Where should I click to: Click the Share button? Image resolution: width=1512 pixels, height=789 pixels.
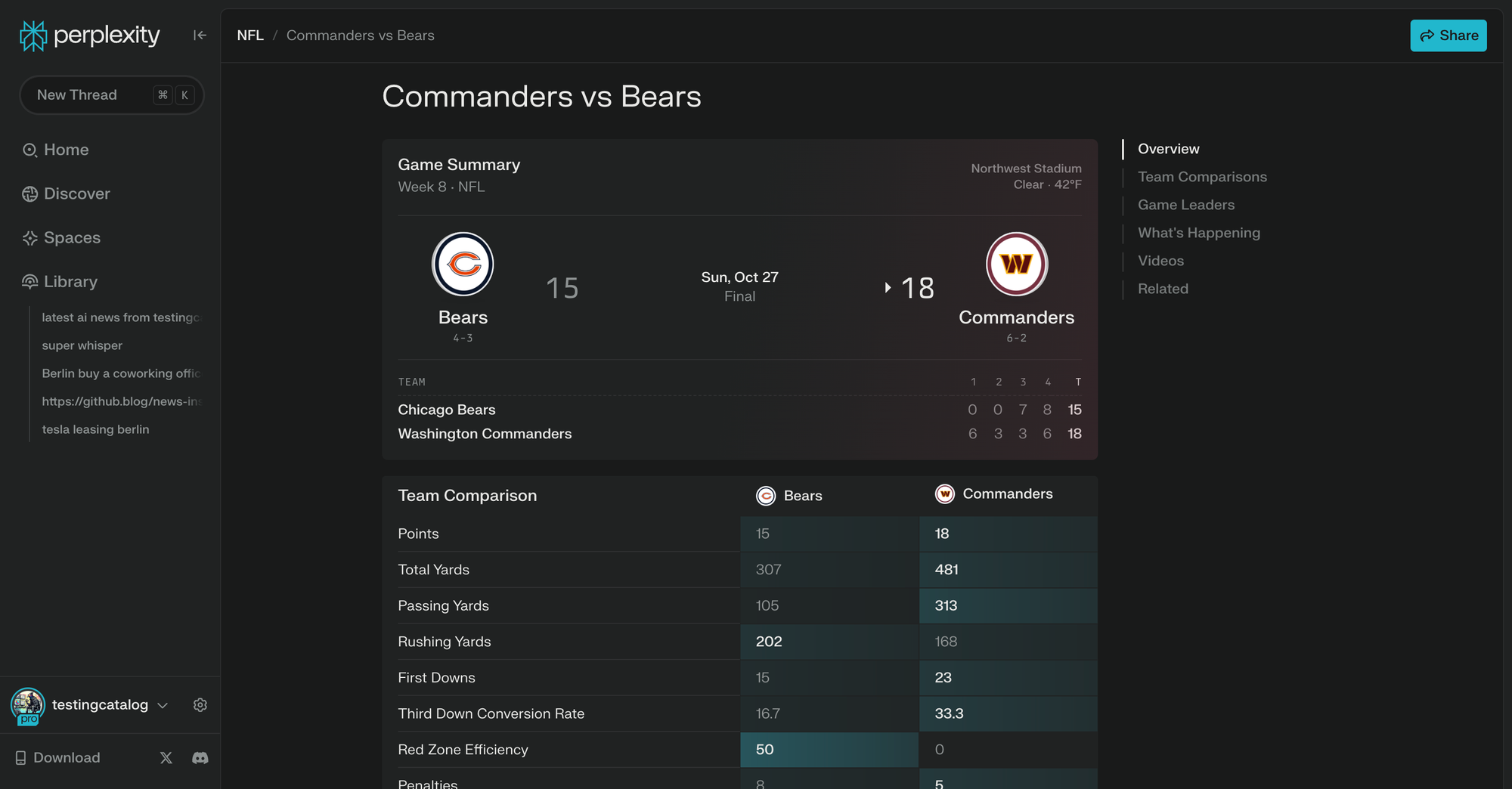coord(1448,36)
